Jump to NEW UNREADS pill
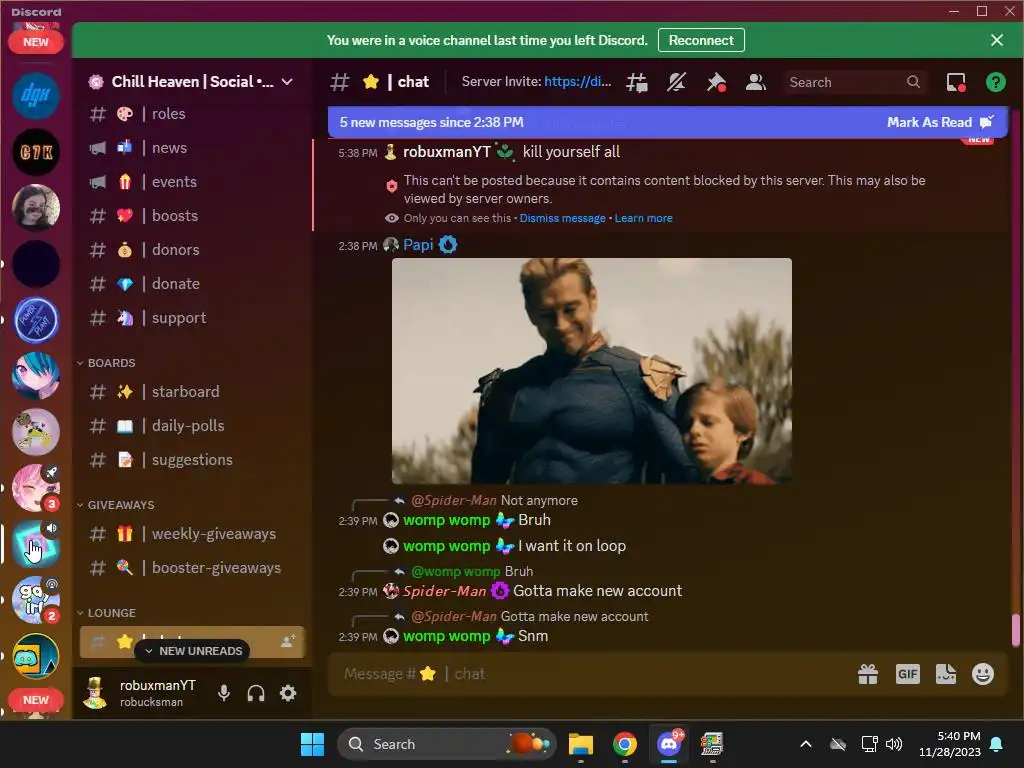 point(193,651)
